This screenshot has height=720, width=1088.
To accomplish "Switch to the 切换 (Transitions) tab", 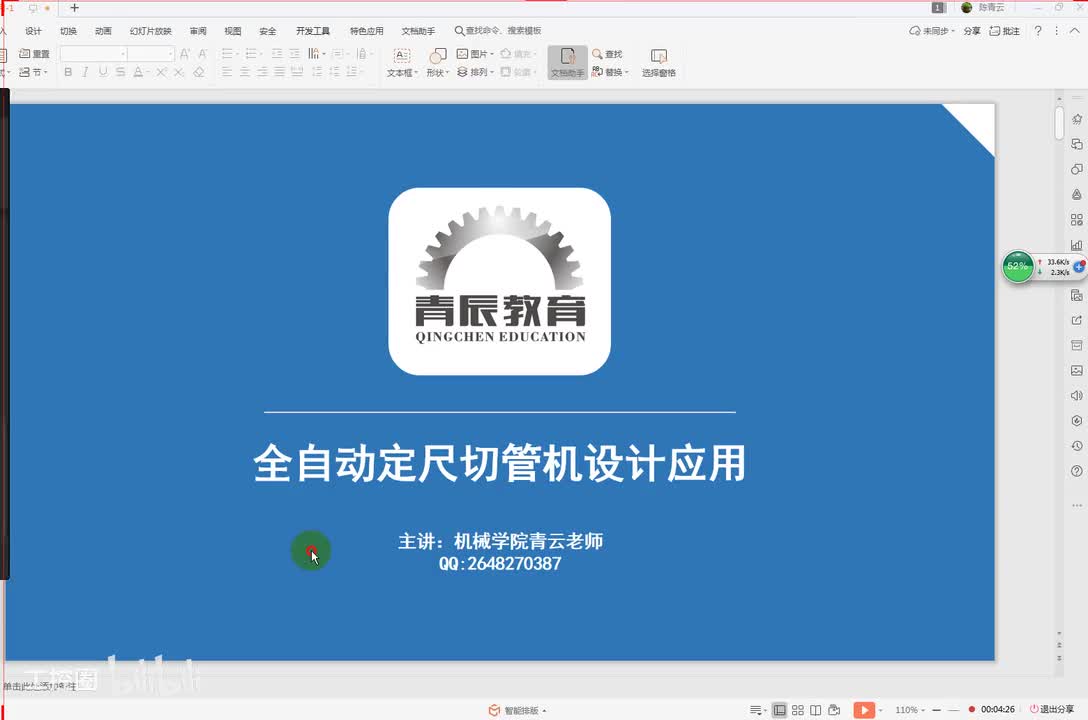I will click(x=68, y=31).
